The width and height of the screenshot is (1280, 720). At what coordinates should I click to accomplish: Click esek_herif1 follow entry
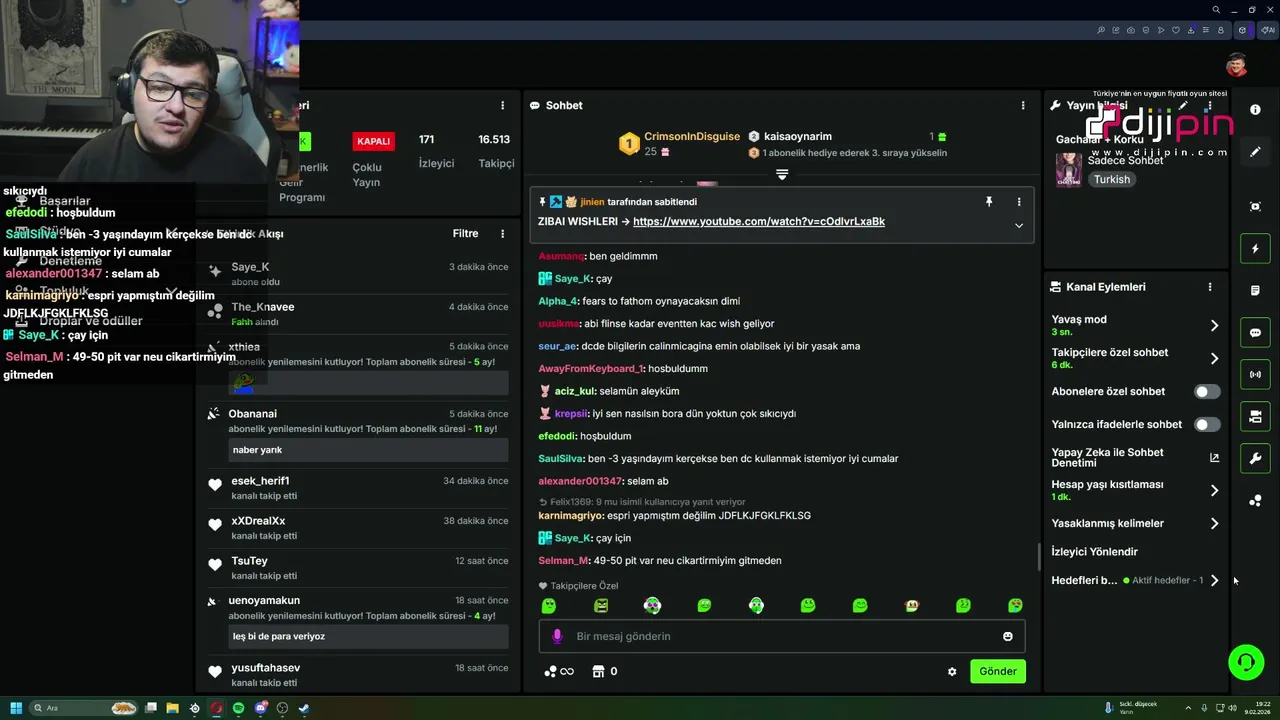[x=357, y=487]
